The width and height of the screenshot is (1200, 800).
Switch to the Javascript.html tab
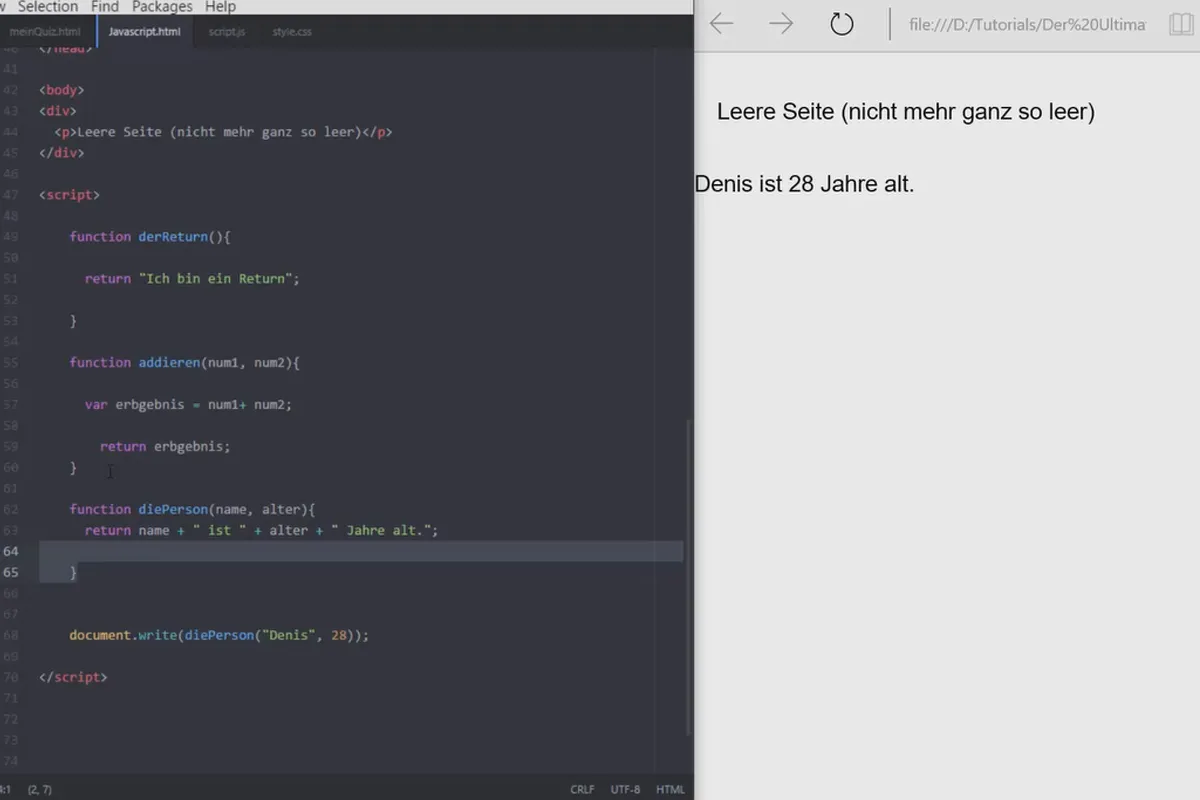pyautogui.click(x=145, y=32)
